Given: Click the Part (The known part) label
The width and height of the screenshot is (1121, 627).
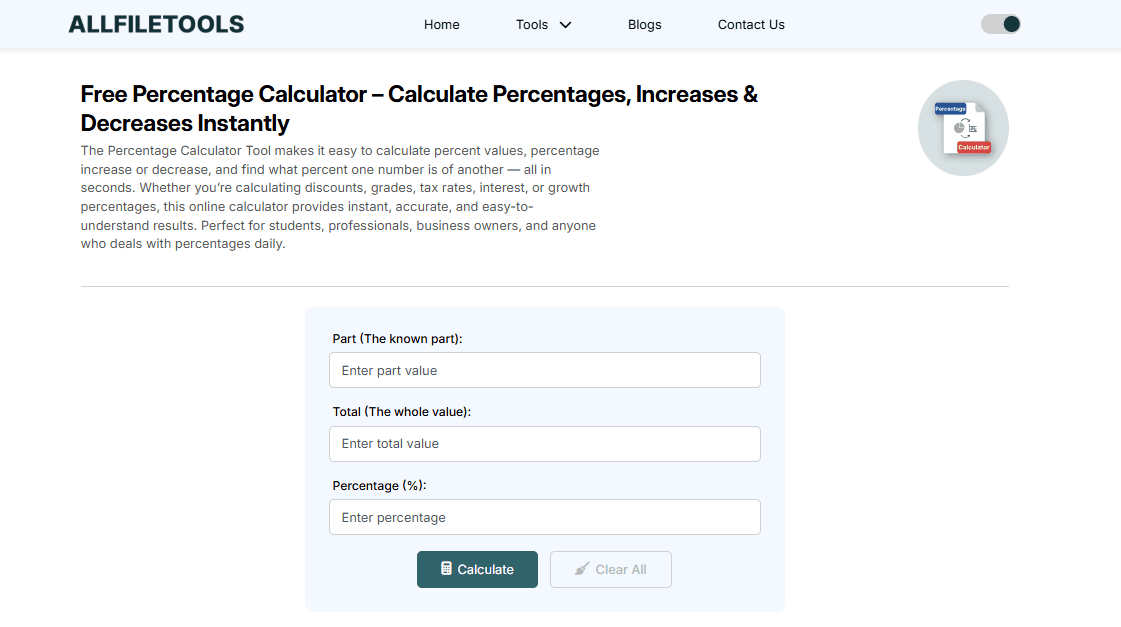Looking at the screenshot, I should click(x=397, y=339).
